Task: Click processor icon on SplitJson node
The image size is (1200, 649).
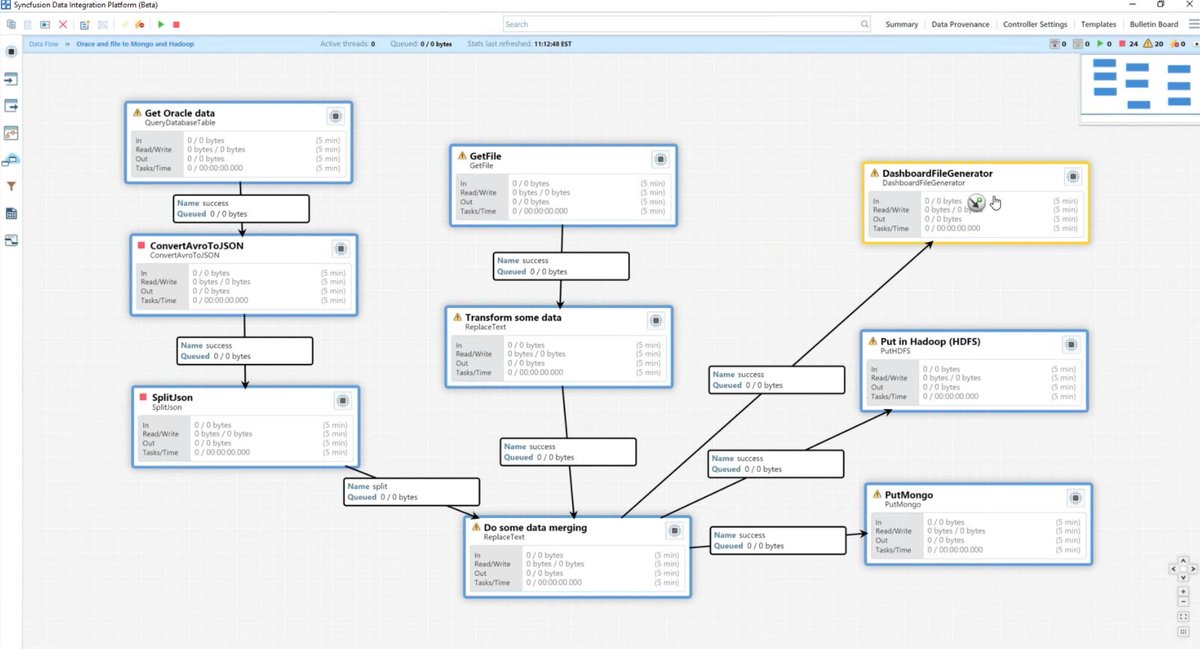Action: pyautogui.click(x=342, y=400)
